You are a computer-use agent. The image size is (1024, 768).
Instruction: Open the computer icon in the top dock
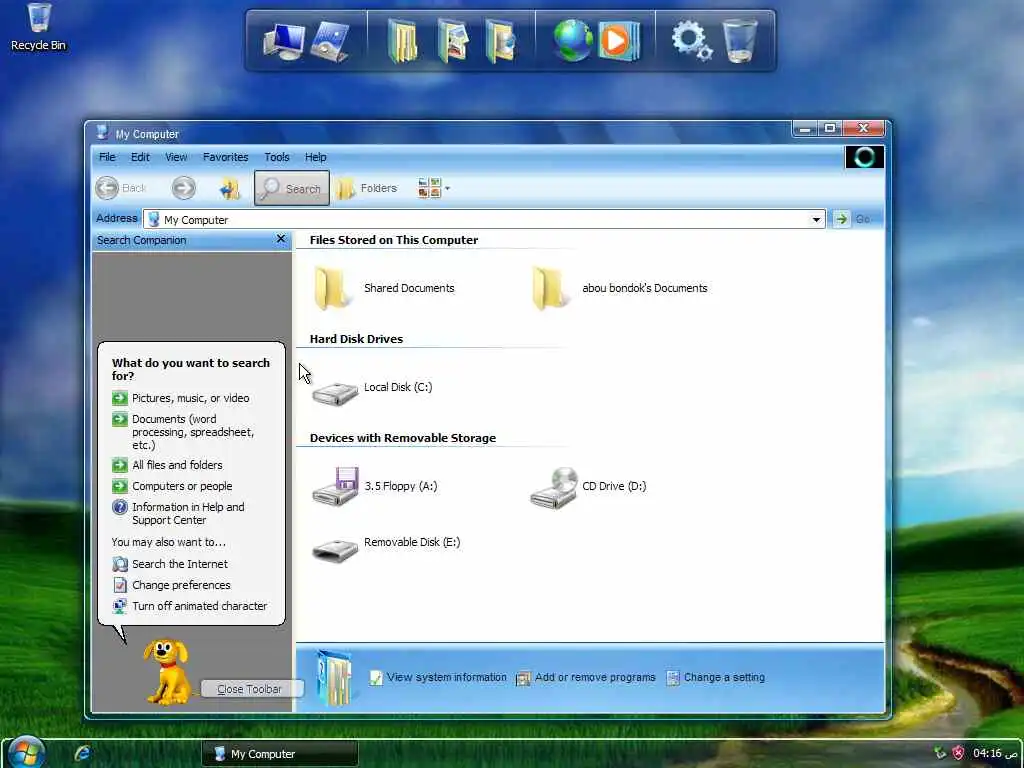(284, 42)
